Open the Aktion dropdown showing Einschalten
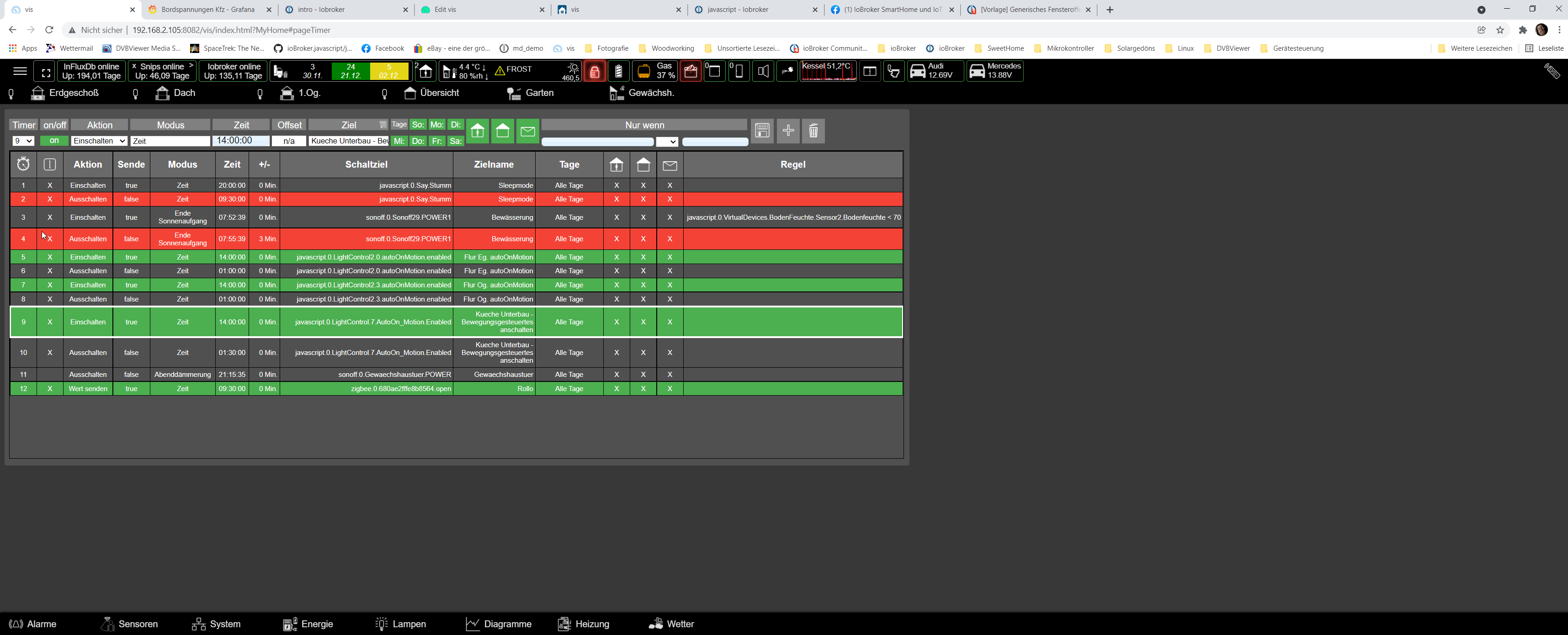This screenshot has width=1568, height=635. [x=99, y=141]
